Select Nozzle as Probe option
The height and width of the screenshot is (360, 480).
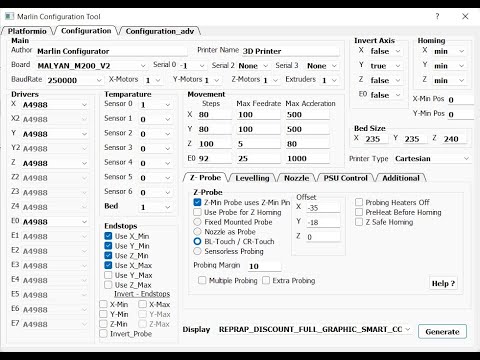pyautogui.click(x=197, y=231)
